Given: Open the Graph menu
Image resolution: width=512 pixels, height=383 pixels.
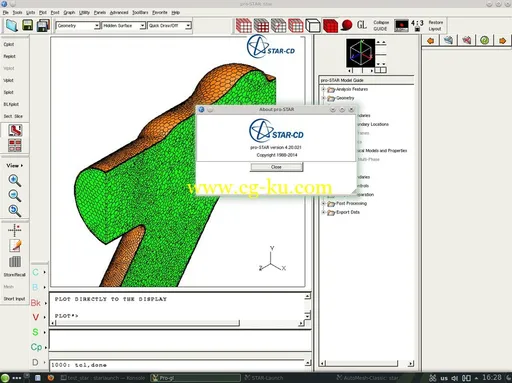Looking at the screenshot, I should click(x=69, y=12).
